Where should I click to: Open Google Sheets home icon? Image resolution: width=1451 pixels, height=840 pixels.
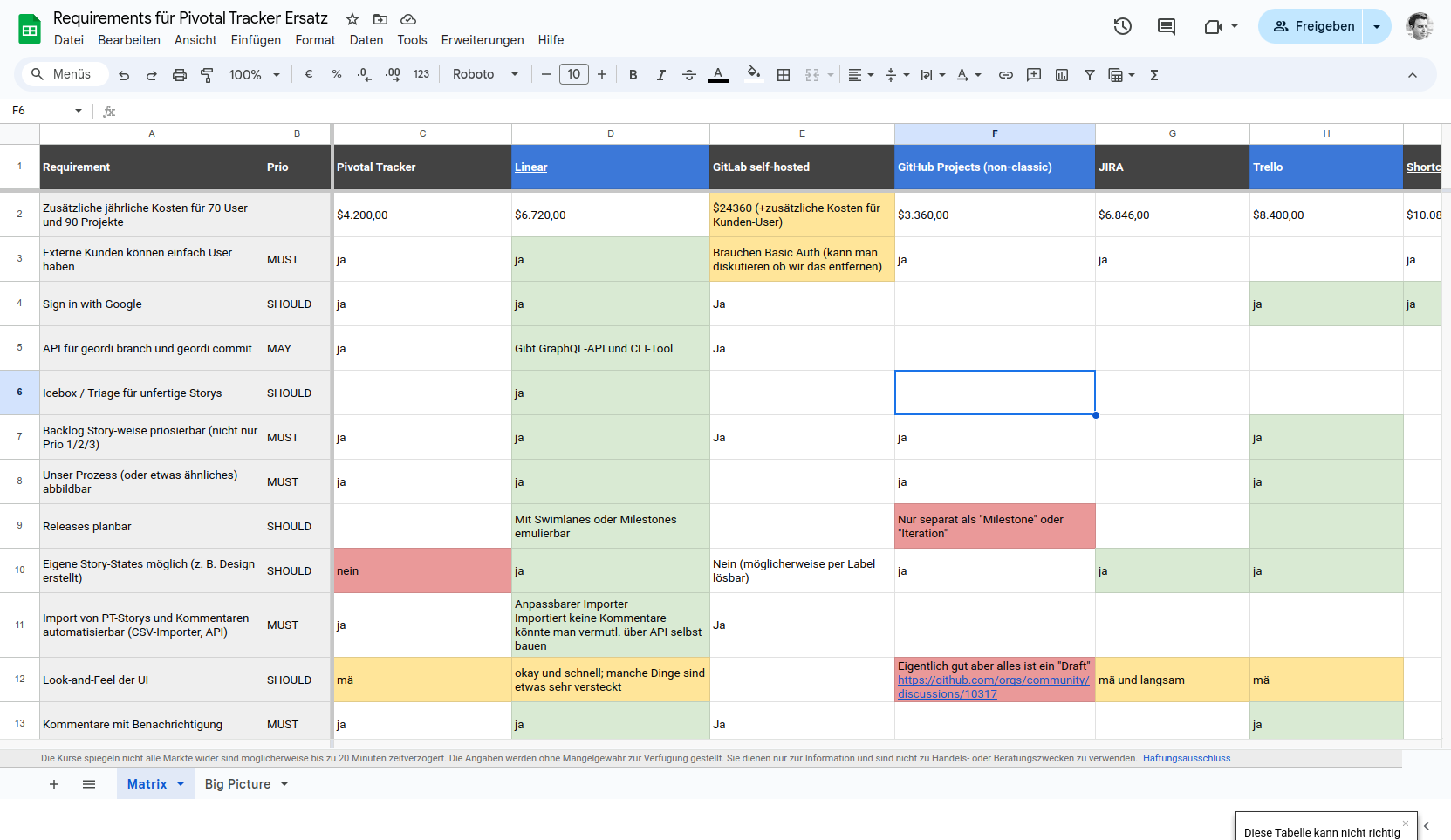point(30,29)
